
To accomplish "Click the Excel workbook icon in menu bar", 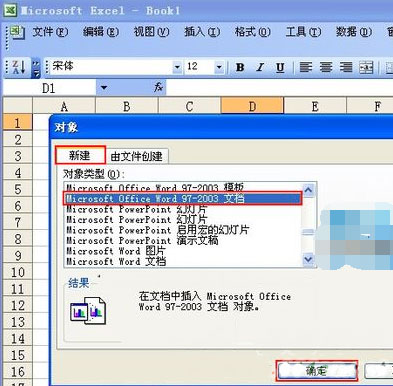I will (17, 32).
